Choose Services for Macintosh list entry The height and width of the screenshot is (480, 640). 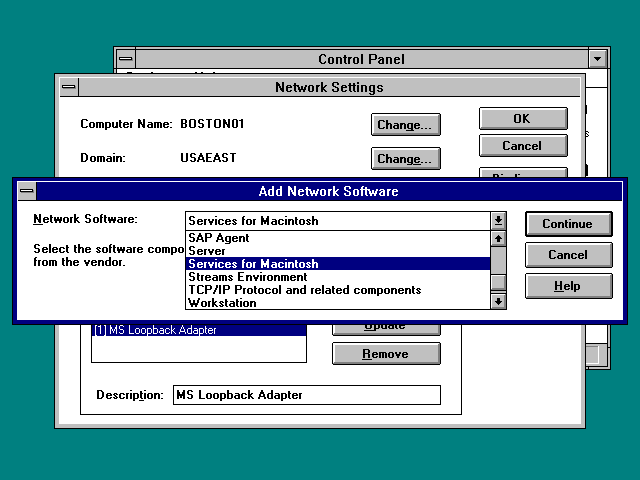click(x=338, y=264)
